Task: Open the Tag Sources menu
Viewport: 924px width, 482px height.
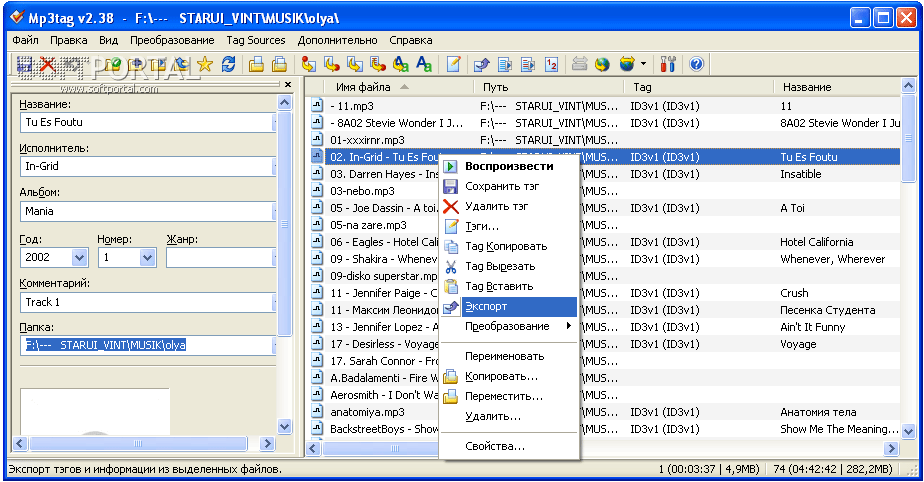Action: click(x=255, y=40)
